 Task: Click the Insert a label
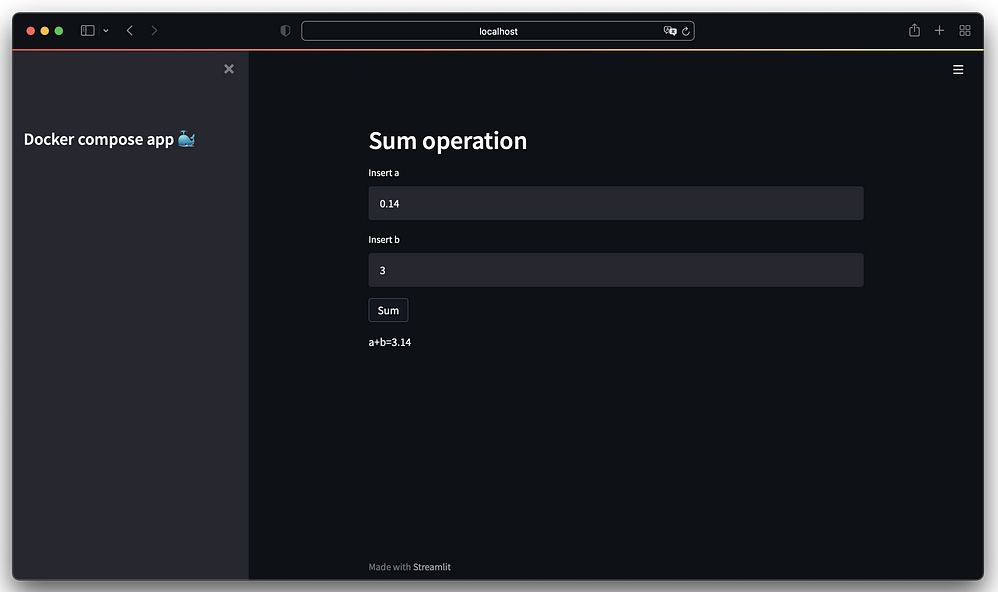pos(384,173)
